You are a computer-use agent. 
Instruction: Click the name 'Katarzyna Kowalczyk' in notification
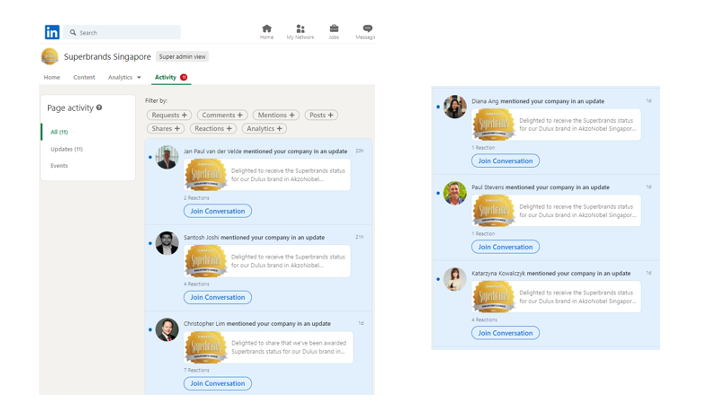tap(498, 273)
